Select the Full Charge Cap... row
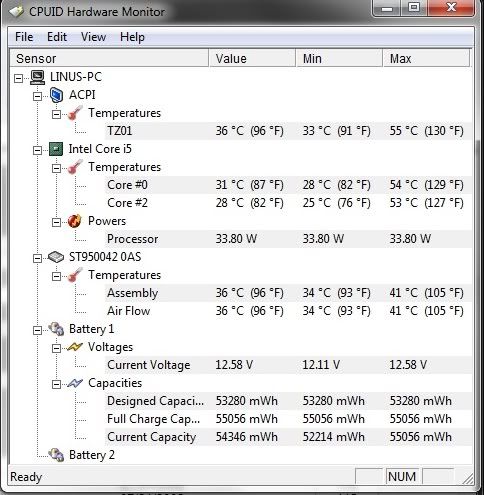Screen dimensions: 484x495 (288, 419)
